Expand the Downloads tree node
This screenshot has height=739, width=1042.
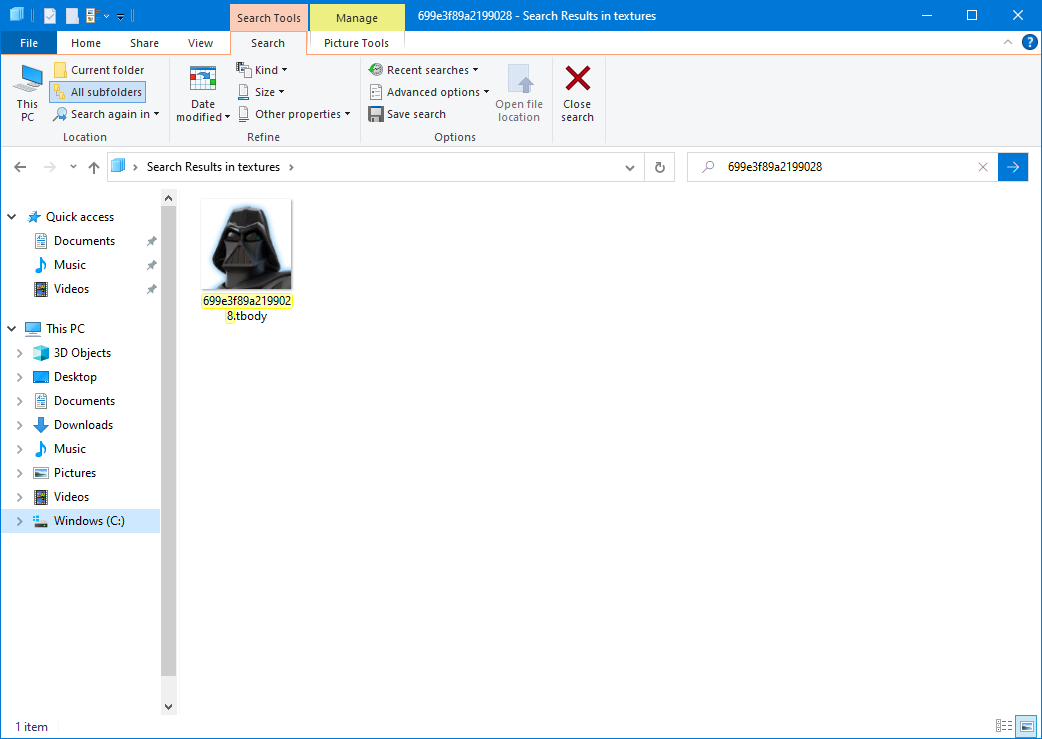(x=19, y=425)
